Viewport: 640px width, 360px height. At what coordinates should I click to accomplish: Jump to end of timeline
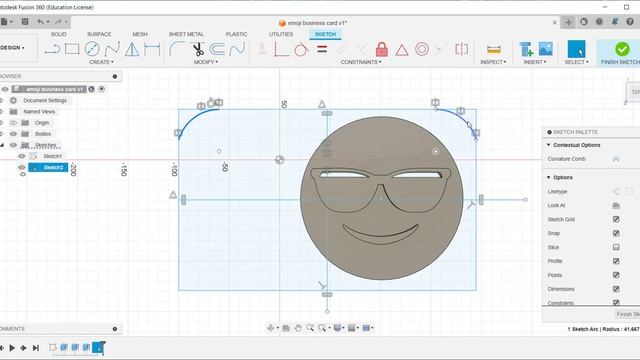(x=36, y=348)
